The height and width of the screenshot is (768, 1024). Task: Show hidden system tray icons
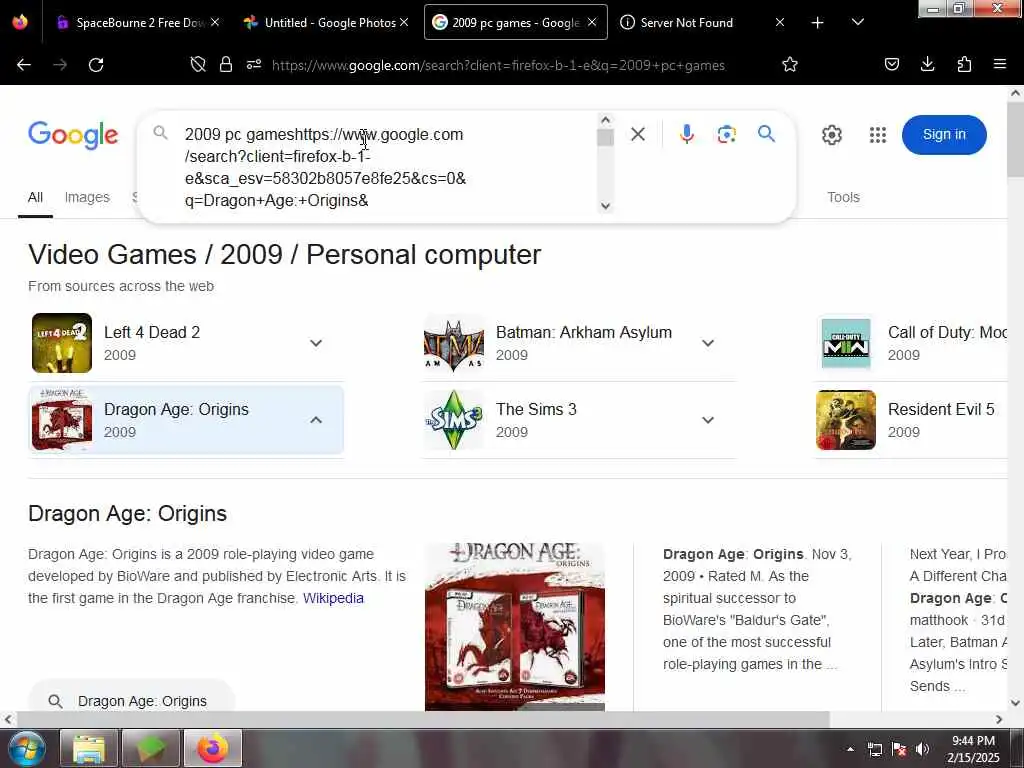(x=850, y=749)
